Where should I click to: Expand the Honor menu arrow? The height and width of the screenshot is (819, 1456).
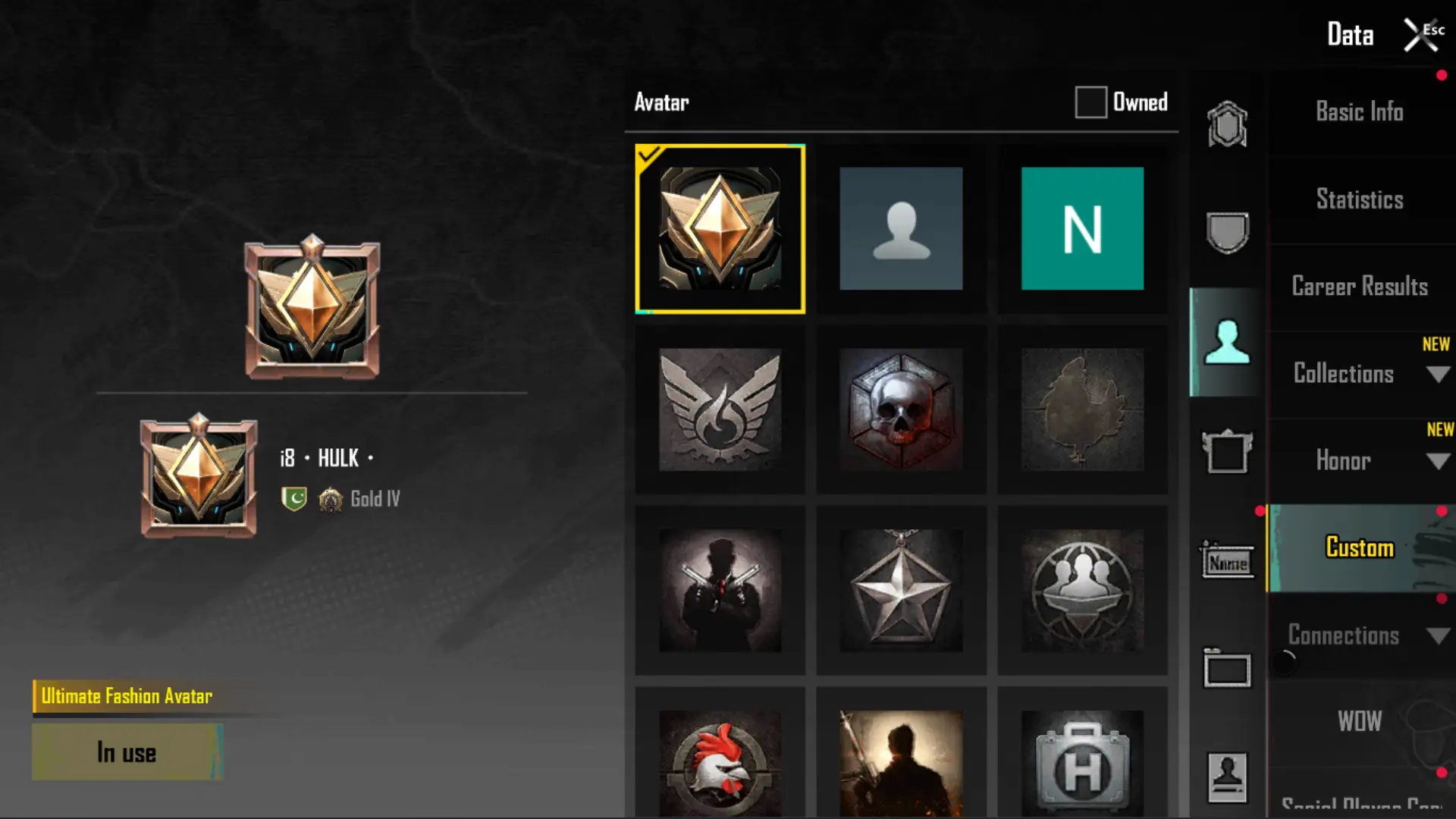click(1438, 461)
